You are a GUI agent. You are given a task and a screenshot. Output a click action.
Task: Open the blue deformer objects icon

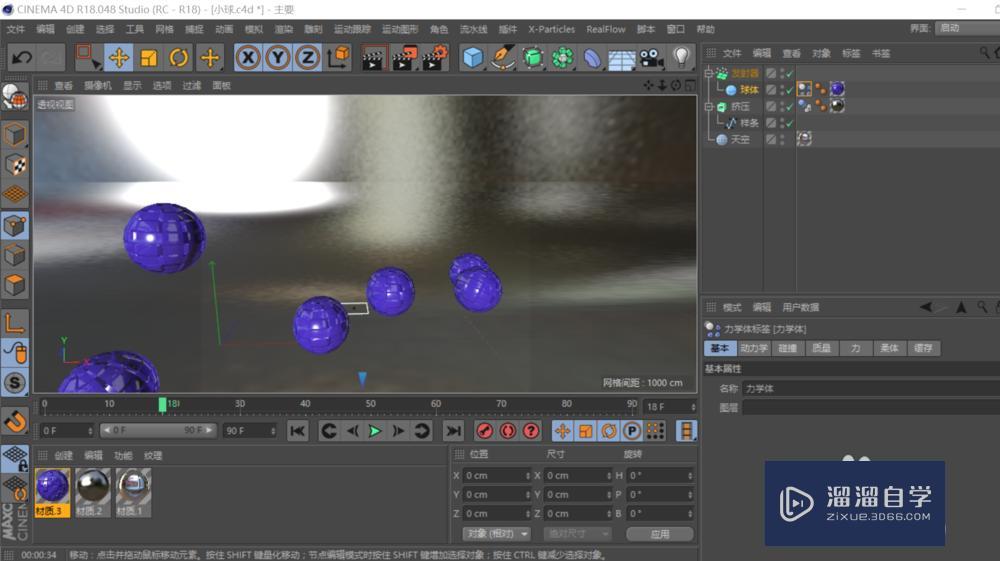point(592,58)
